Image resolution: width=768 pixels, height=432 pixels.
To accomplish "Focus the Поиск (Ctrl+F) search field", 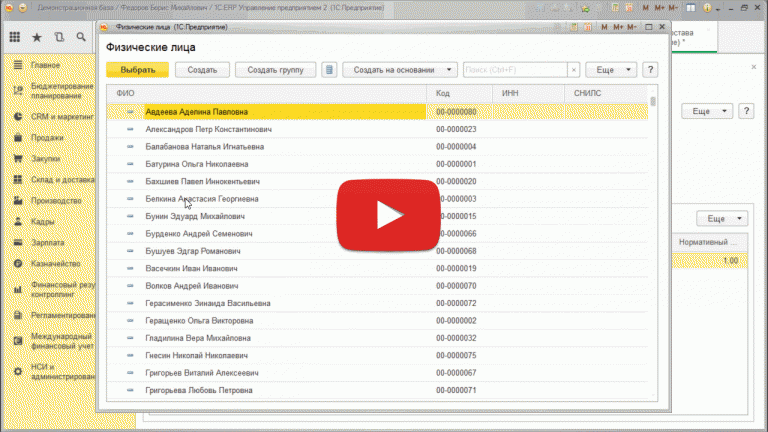I will click(x=515, y=70).
